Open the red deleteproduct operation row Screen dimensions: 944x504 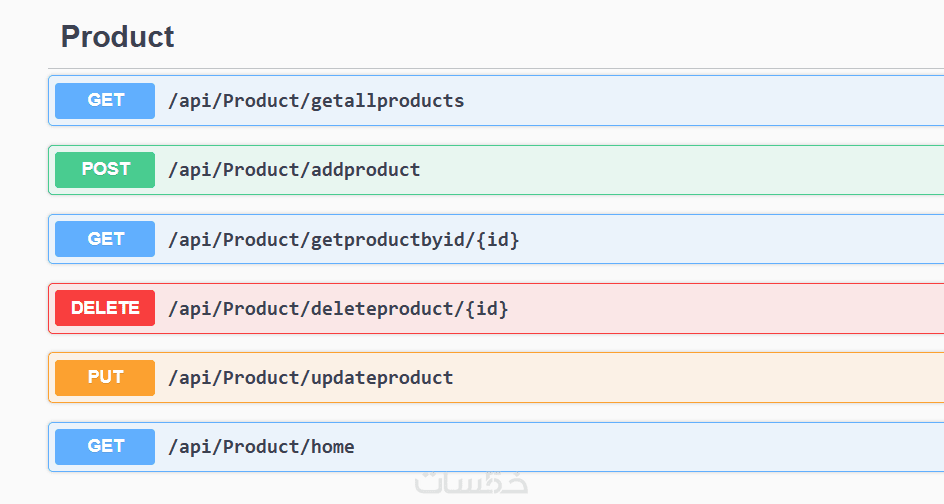click(x=700, y=308)
